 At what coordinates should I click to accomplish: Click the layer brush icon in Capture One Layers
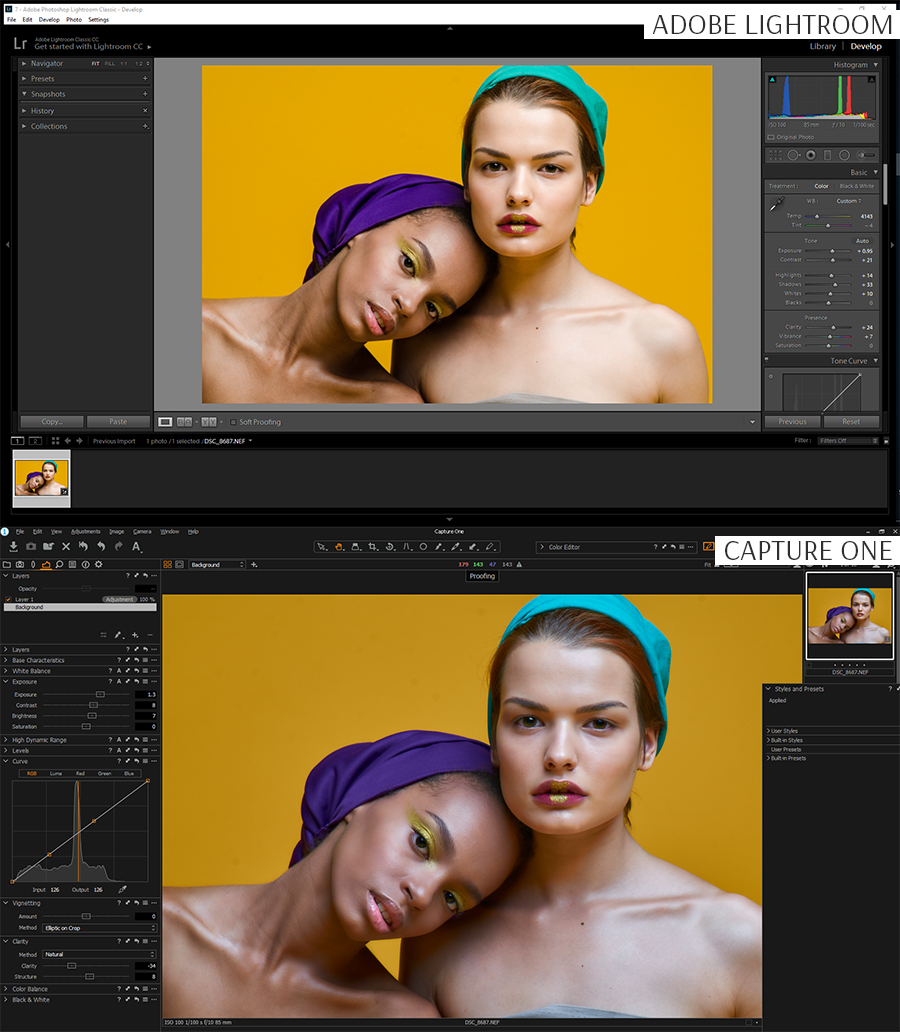tap(118, 635)
